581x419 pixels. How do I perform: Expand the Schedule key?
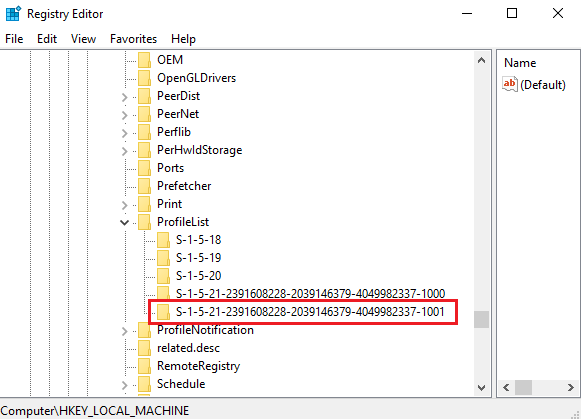pos(124,385)
